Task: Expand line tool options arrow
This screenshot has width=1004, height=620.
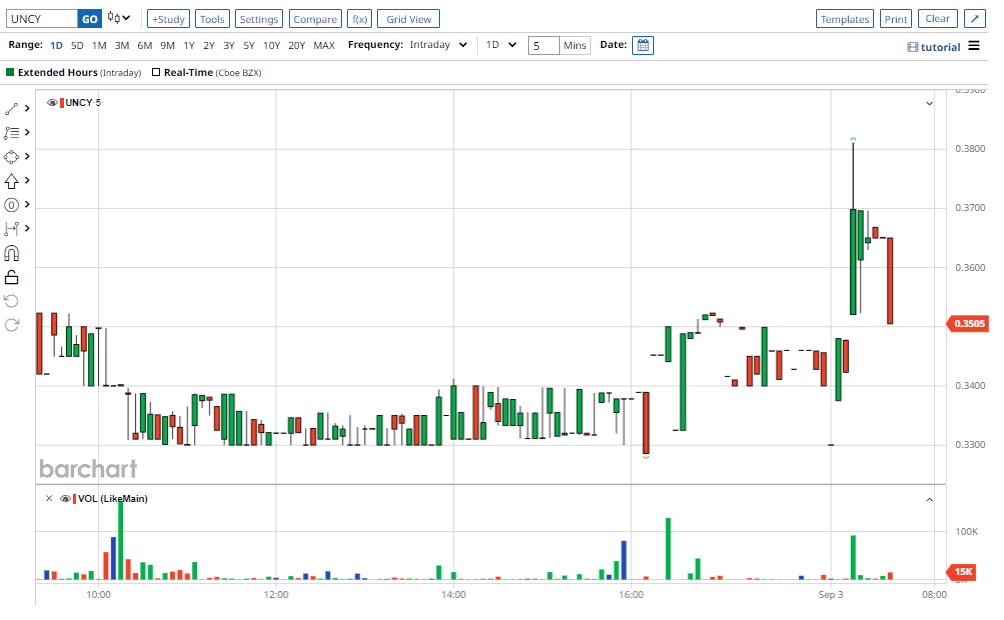Action: tap(27, 109)
